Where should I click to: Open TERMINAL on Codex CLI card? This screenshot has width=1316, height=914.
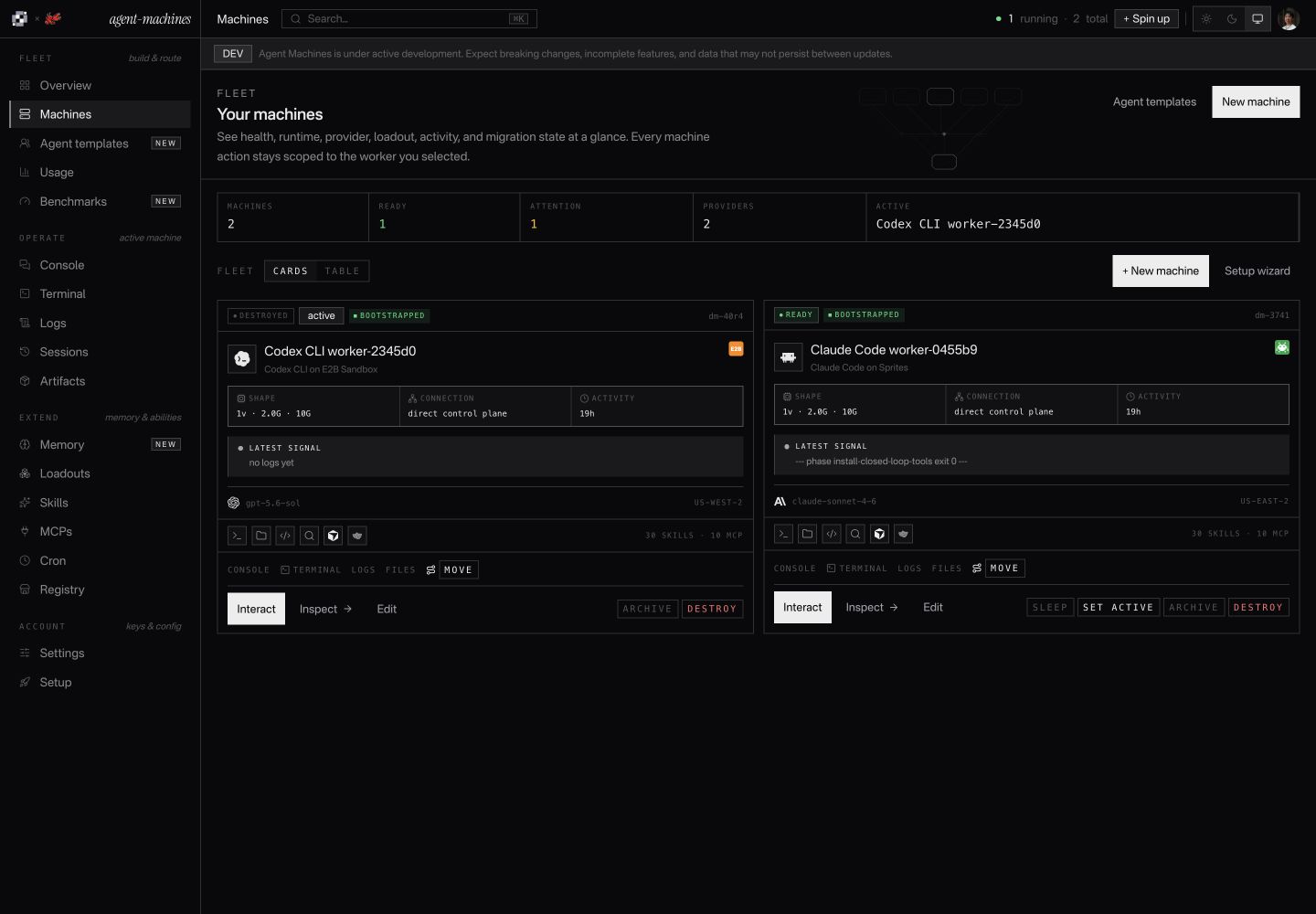click(x=311, y=569)
